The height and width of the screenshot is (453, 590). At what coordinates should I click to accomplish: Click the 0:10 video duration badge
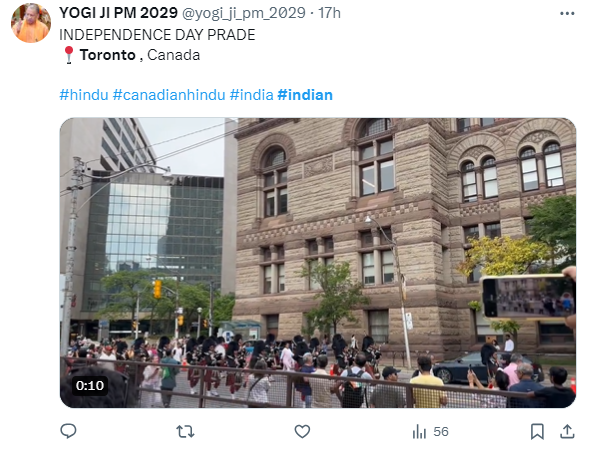[x=90, y=386]
